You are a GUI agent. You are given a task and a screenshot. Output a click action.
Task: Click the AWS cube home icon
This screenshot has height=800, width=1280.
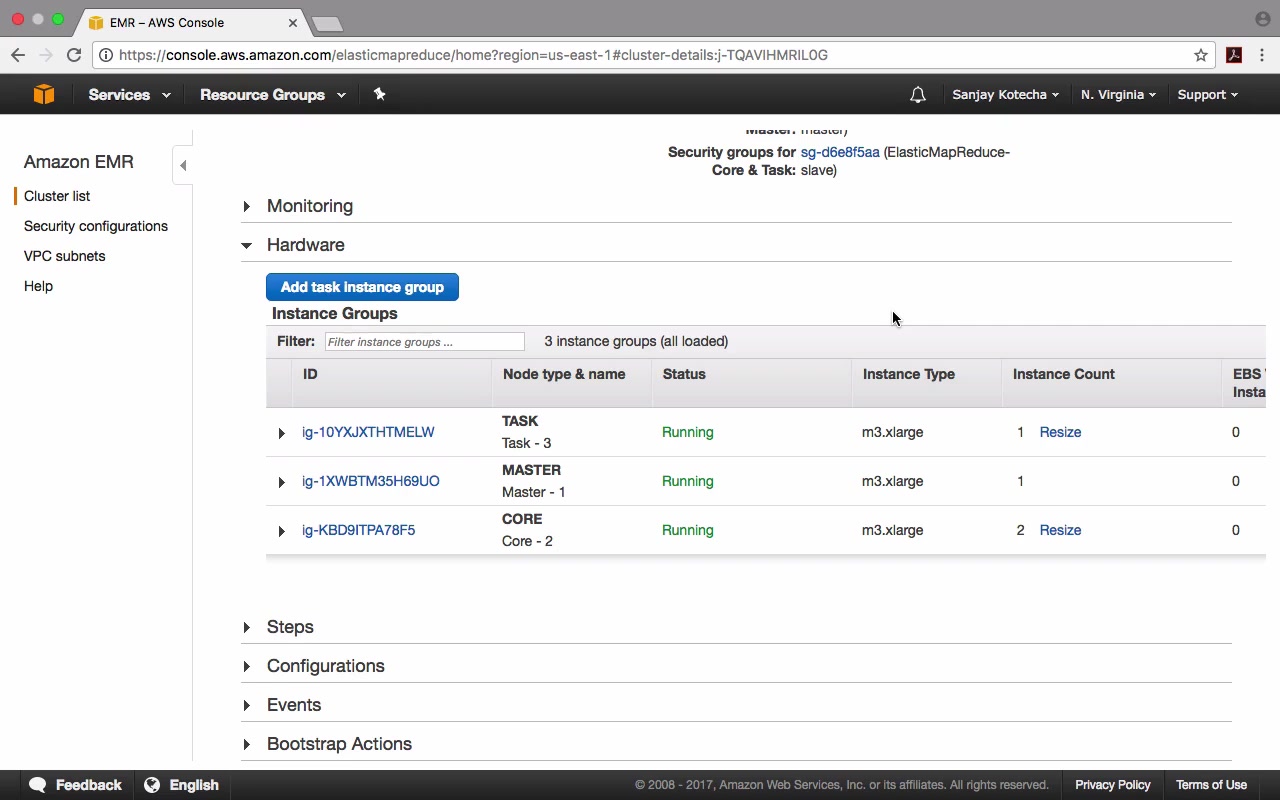click(43, 94)
